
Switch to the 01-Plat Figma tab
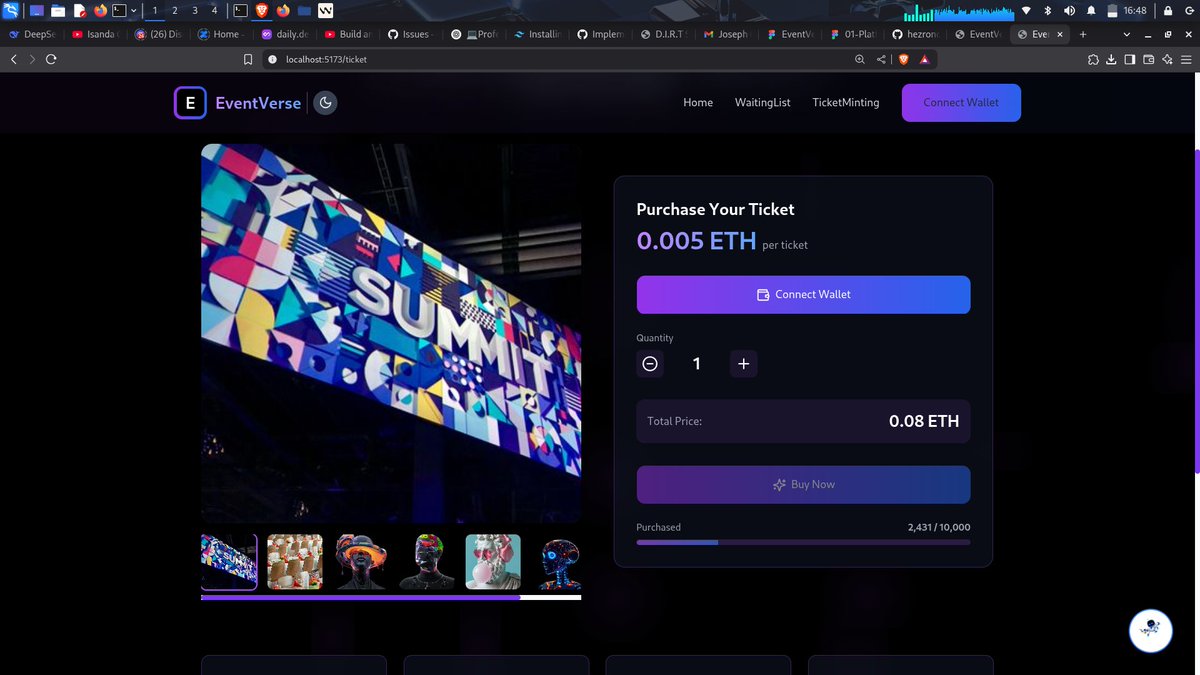pyautogui.click(x=853, y=34)
